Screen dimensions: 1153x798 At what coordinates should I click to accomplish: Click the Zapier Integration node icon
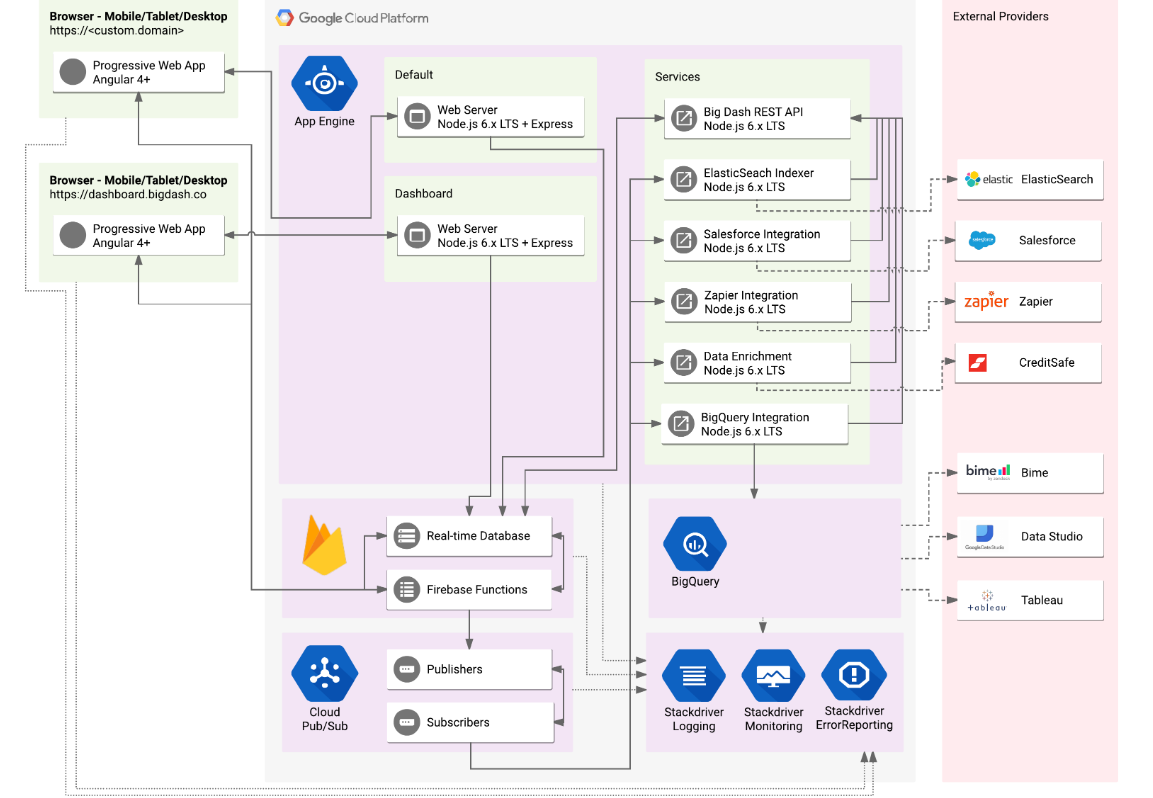[x=685, y=302]
